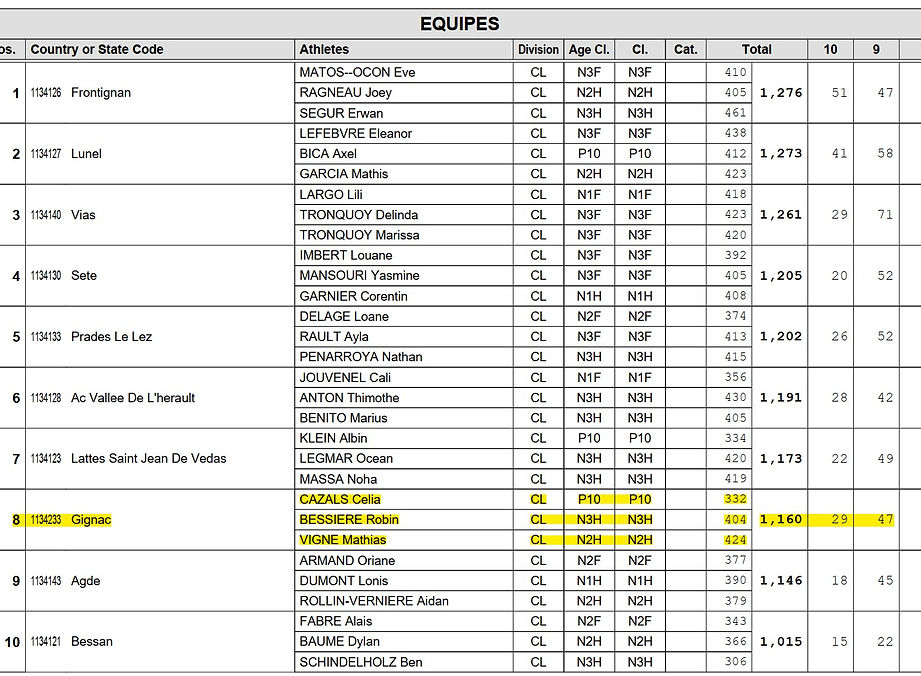Click Agde team total 1,146
The width and height of the screenshot is (921, 676).
pos(781,581)
